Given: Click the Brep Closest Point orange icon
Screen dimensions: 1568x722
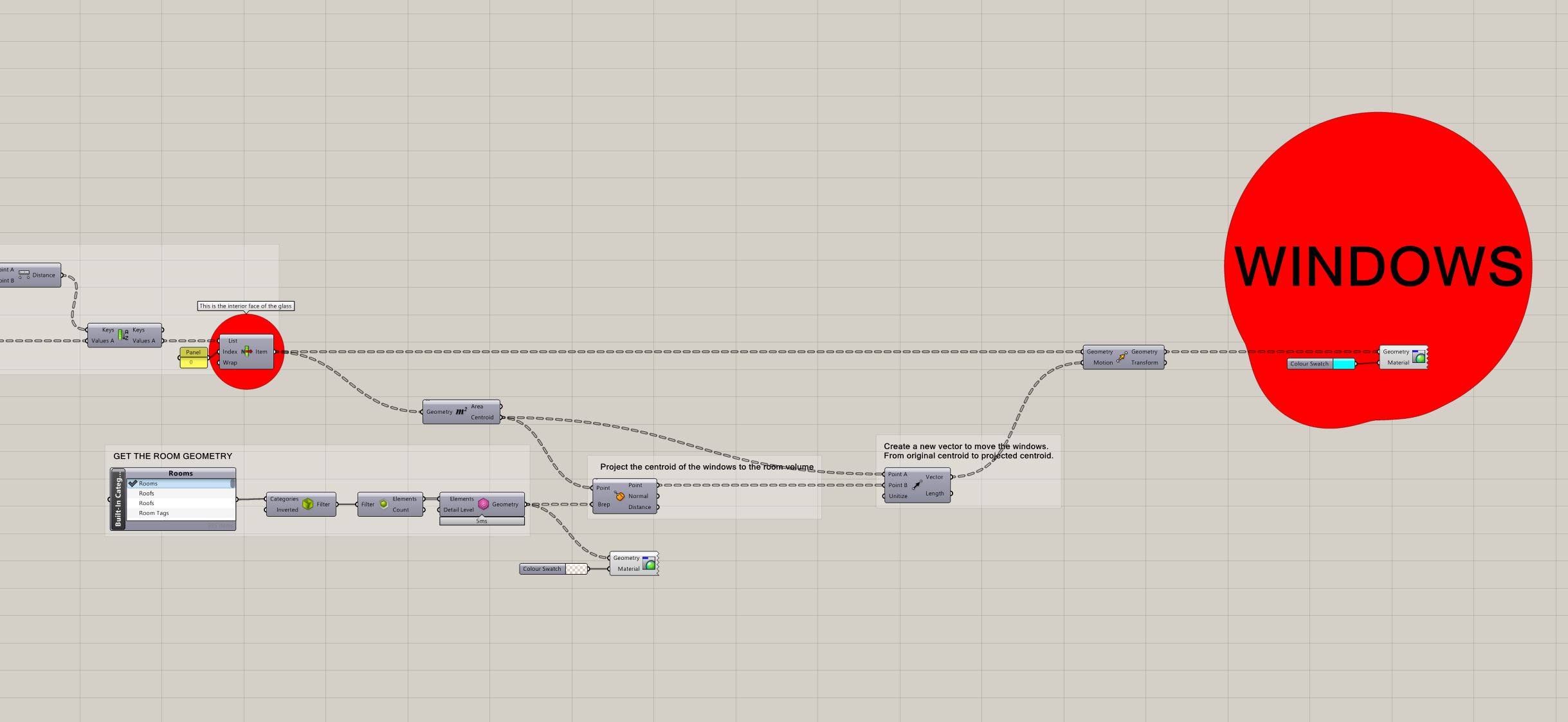Looking at the screenshot, I should click(x=619, y=496).
